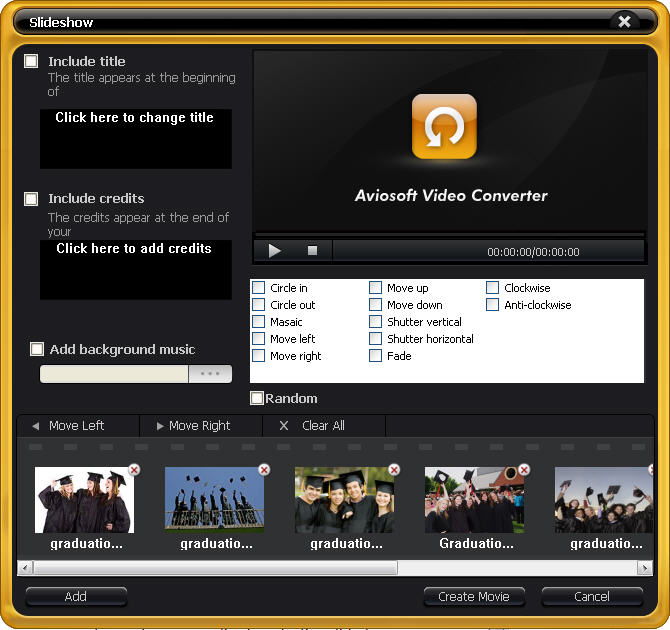This screenshot has height=630, width=670.
Task: Click the Clear All X icon
Action: click(x=284, y=426)
